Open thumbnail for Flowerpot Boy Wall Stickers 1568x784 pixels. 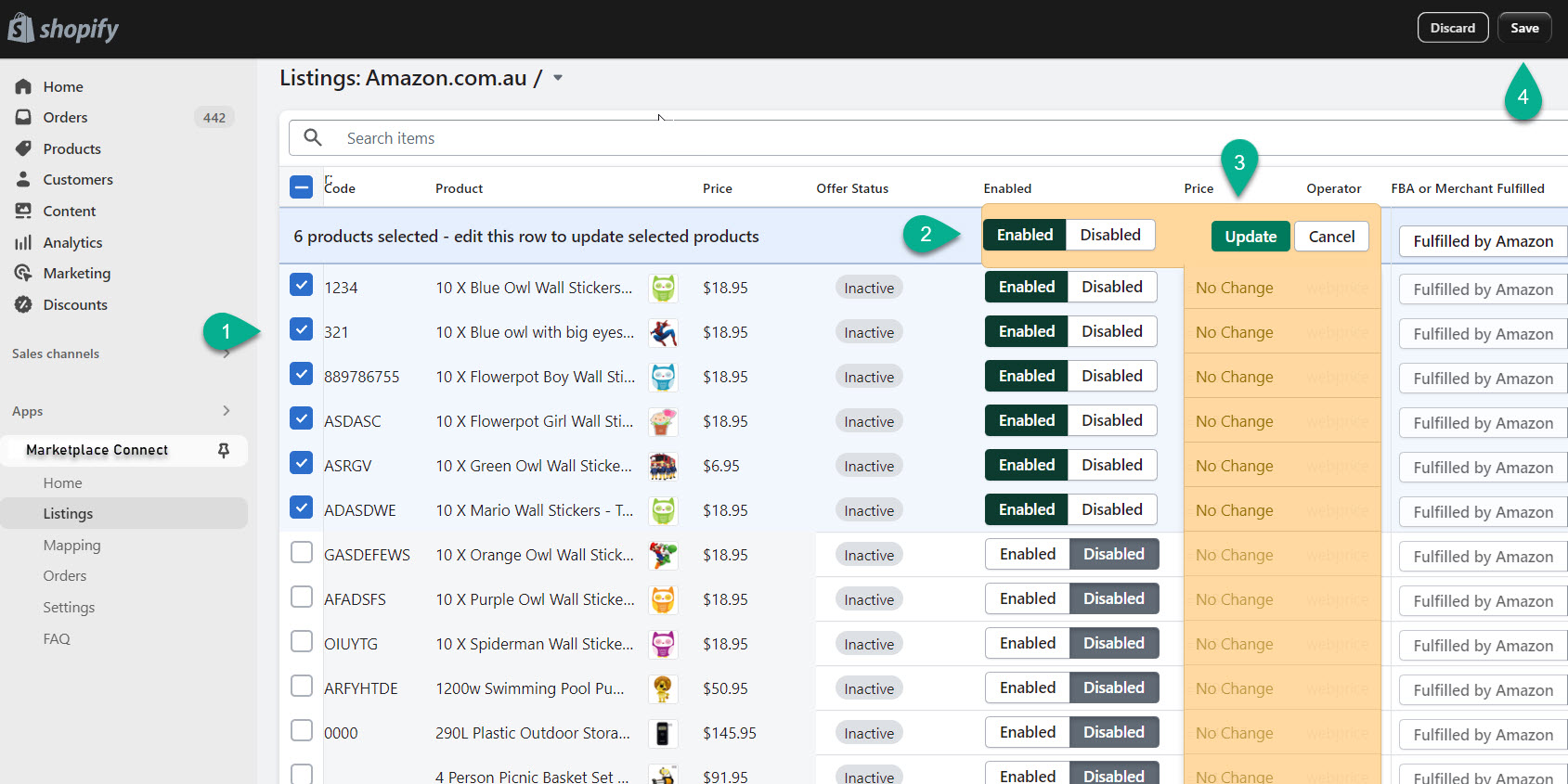663,377
